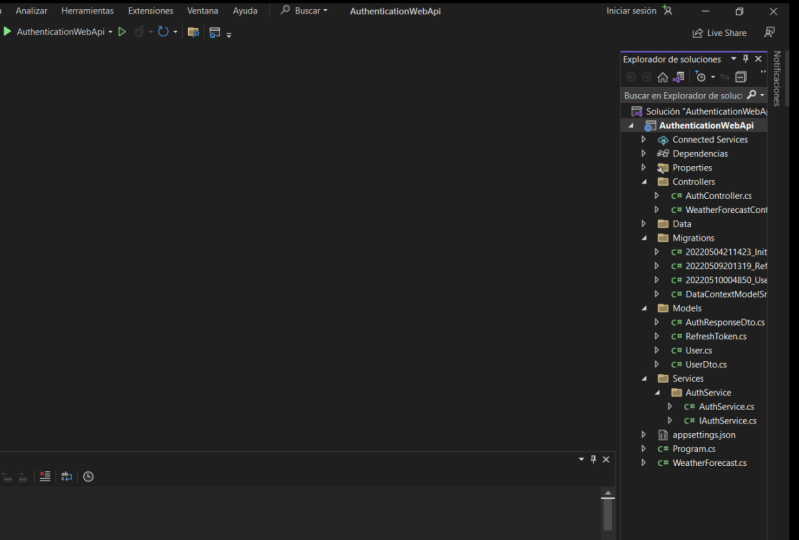Viewport: 799px width, 540px height.
Task: Open the feedback icon beside Live Share
Action: [x=769, y=33]
